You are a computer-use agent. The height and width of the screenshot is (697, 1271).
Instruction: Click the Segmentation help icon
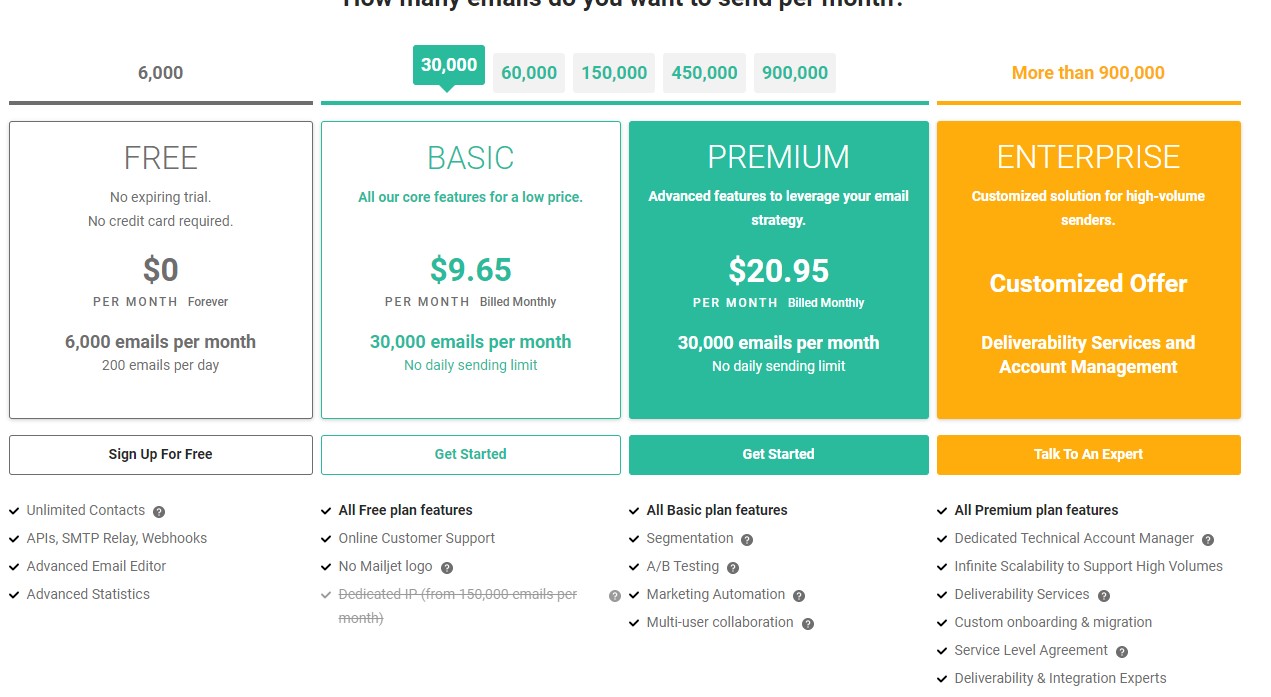(747, 539)
